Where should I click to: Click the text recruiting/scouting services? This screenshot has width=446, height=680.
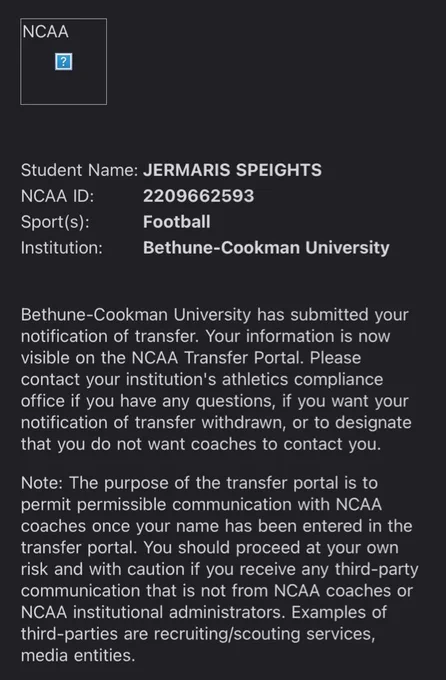264,634
